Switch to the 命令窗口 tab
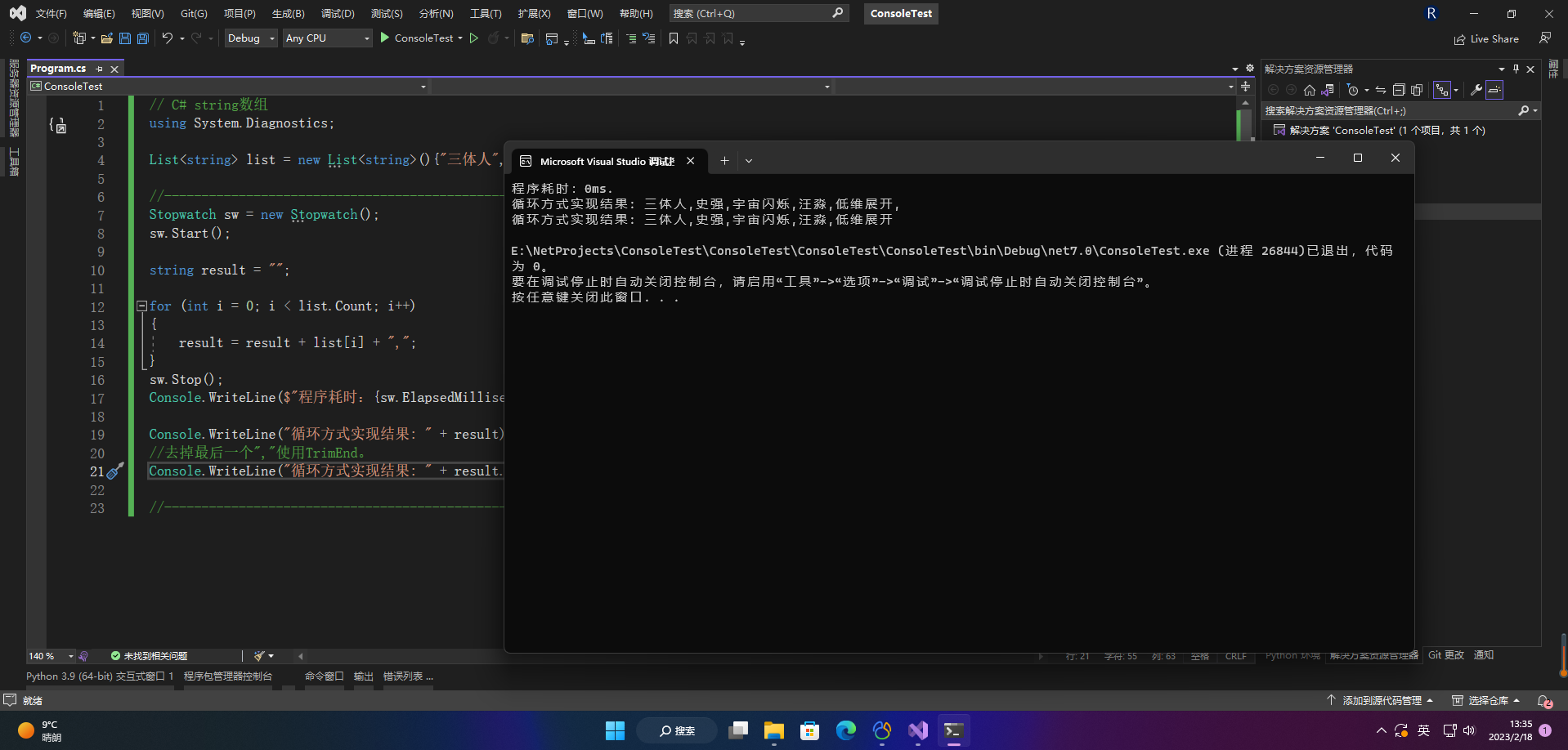Screen dimensions: 1568x750 click(x=325, y=676)
